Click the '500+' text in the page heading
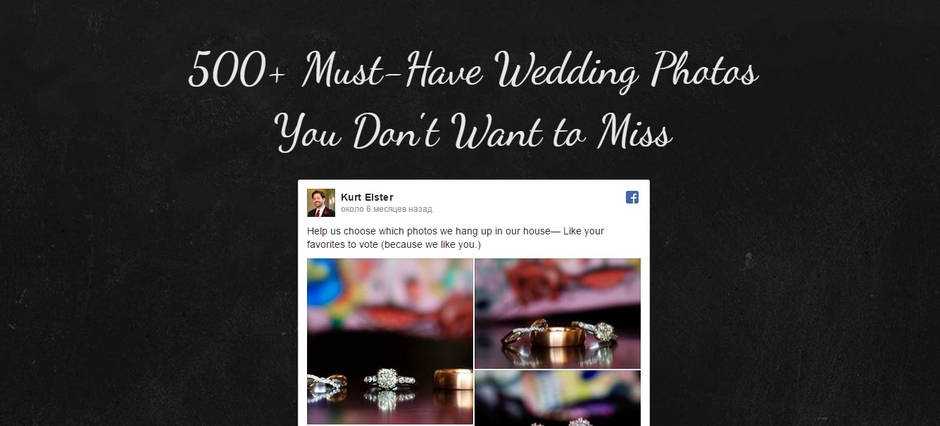This screenshot has width=940, height=426. click(x=236, y=71)
